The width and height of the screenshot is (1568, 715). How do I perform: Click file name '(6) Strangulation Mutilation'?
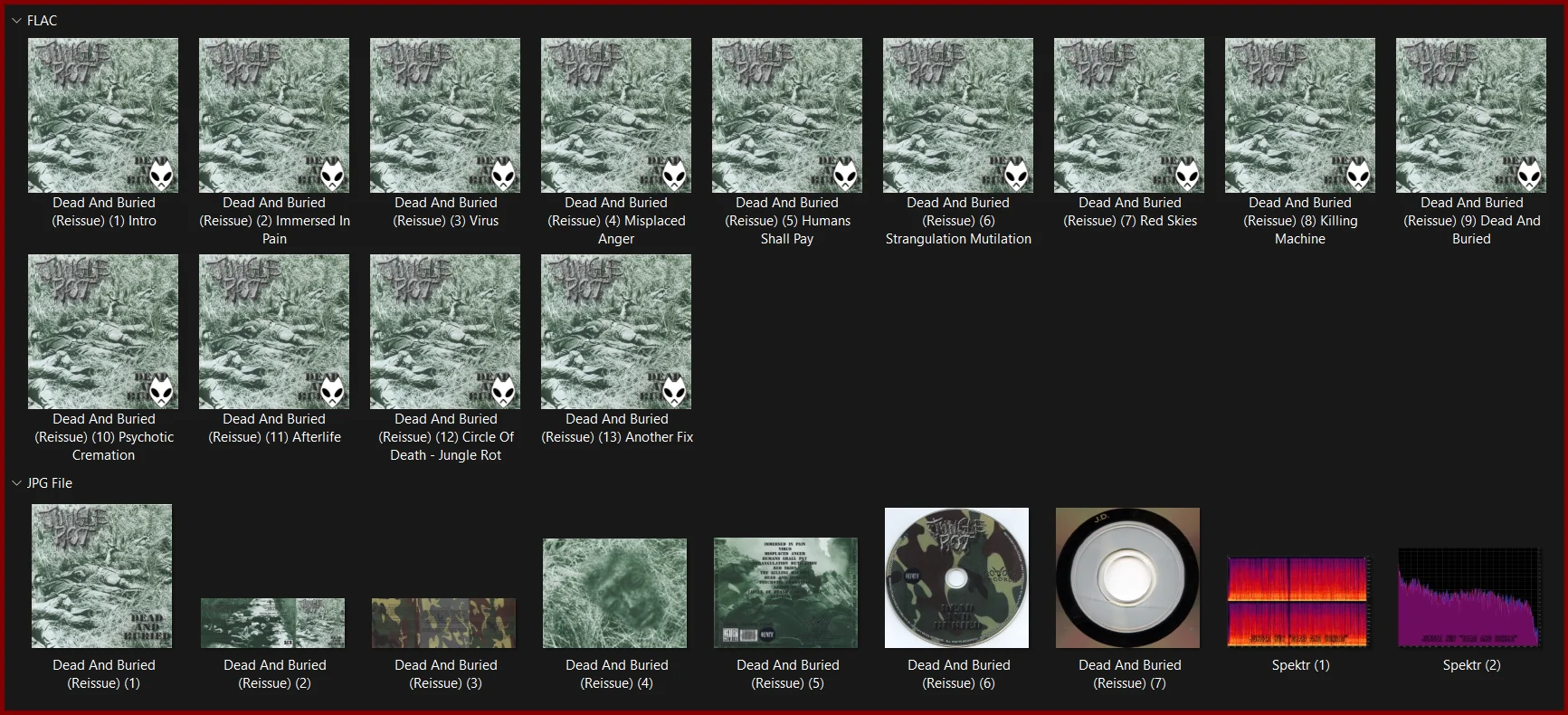958,221
